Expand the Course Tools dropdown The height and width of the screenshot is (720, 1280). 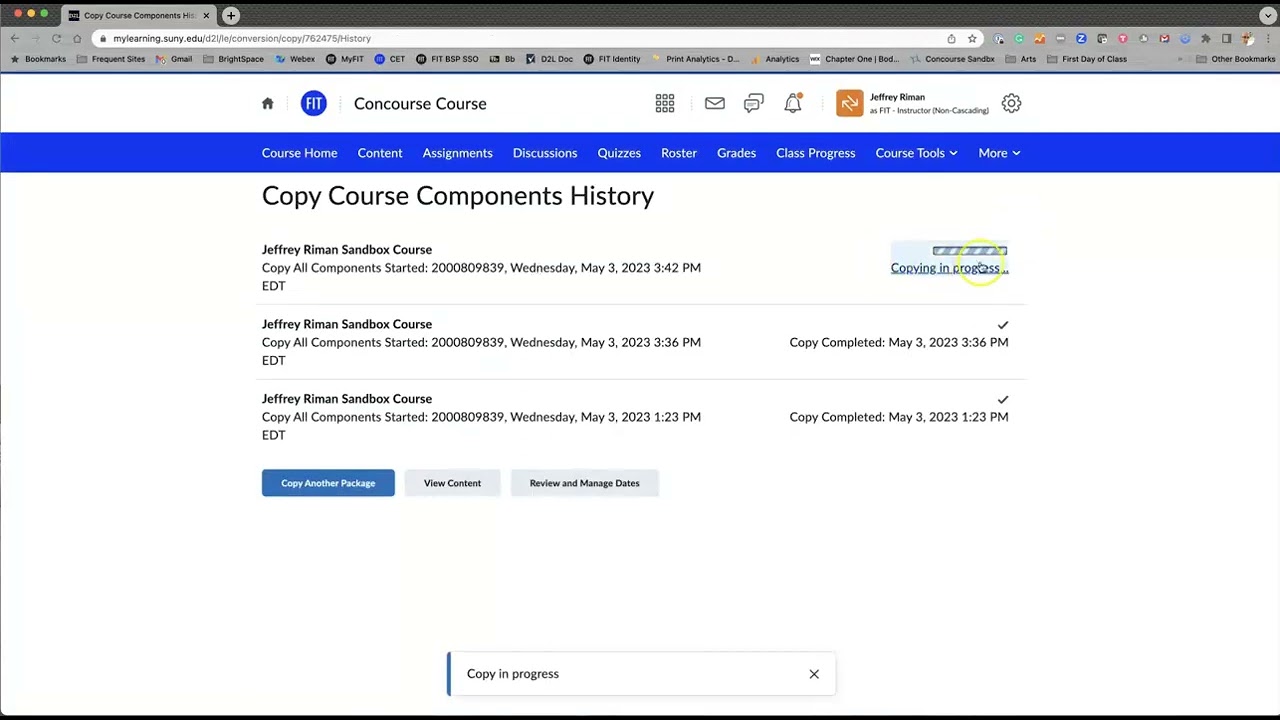pyautogui.click(x=916, y=153)
